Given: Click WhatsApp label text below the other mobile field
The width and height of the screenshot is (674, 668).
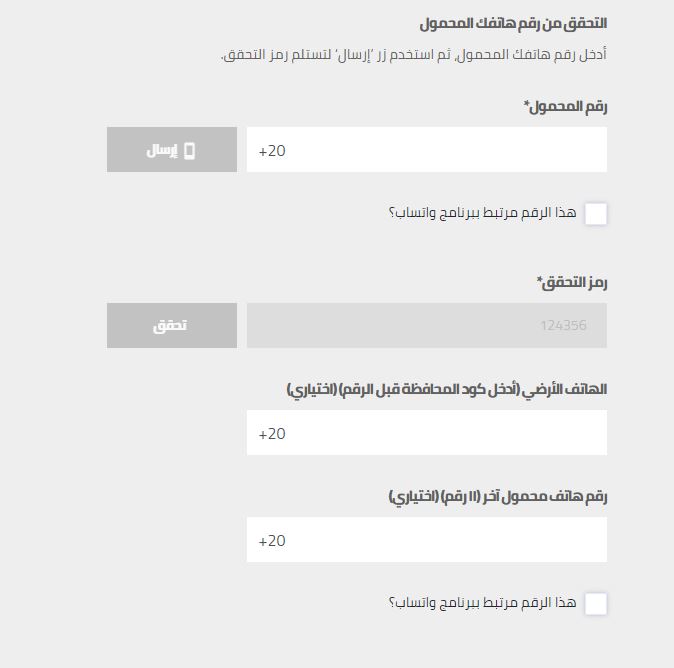Looking at the screenshot, I should (482, 603).
